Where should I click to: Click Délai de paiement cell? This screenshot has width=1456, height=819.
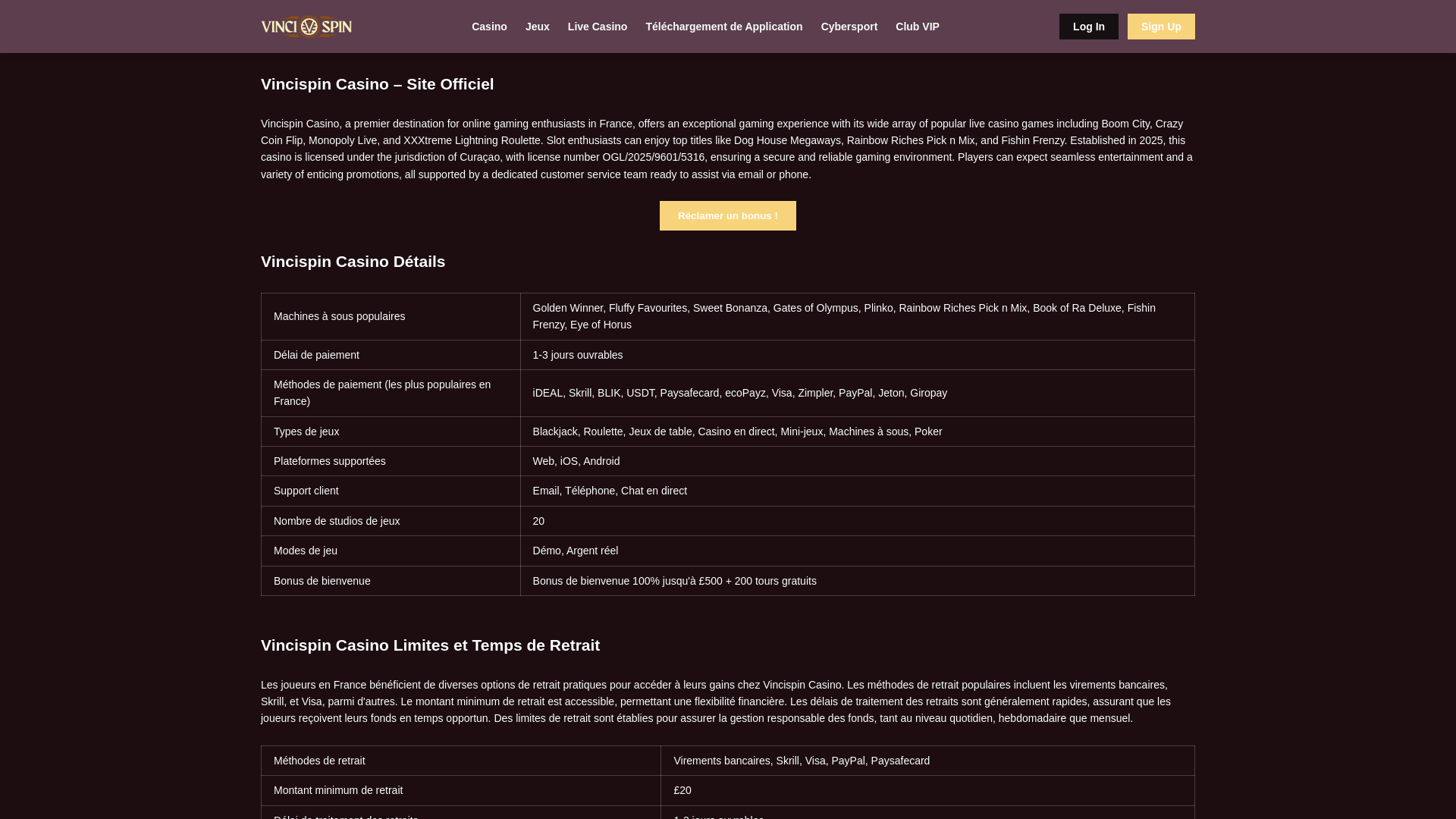click(391, 355)
